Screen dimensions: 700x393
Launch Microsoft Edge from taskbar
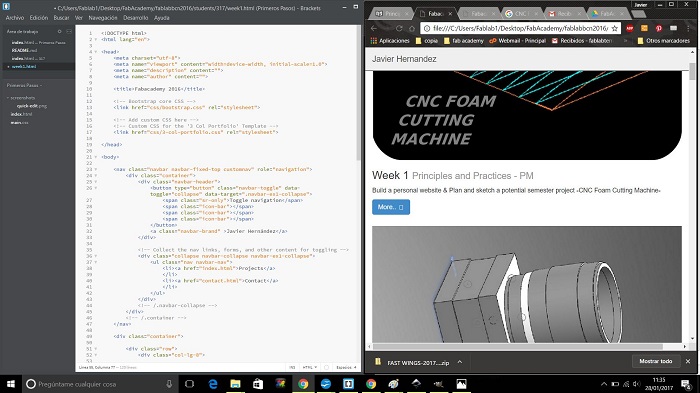coord(213,384)
